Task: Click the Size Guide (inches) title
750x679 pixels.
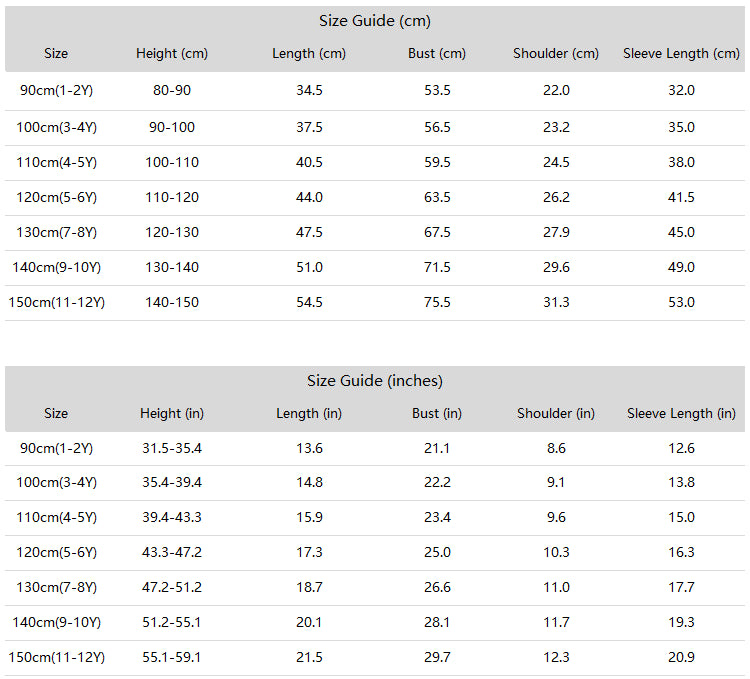Action: (375, 381)
